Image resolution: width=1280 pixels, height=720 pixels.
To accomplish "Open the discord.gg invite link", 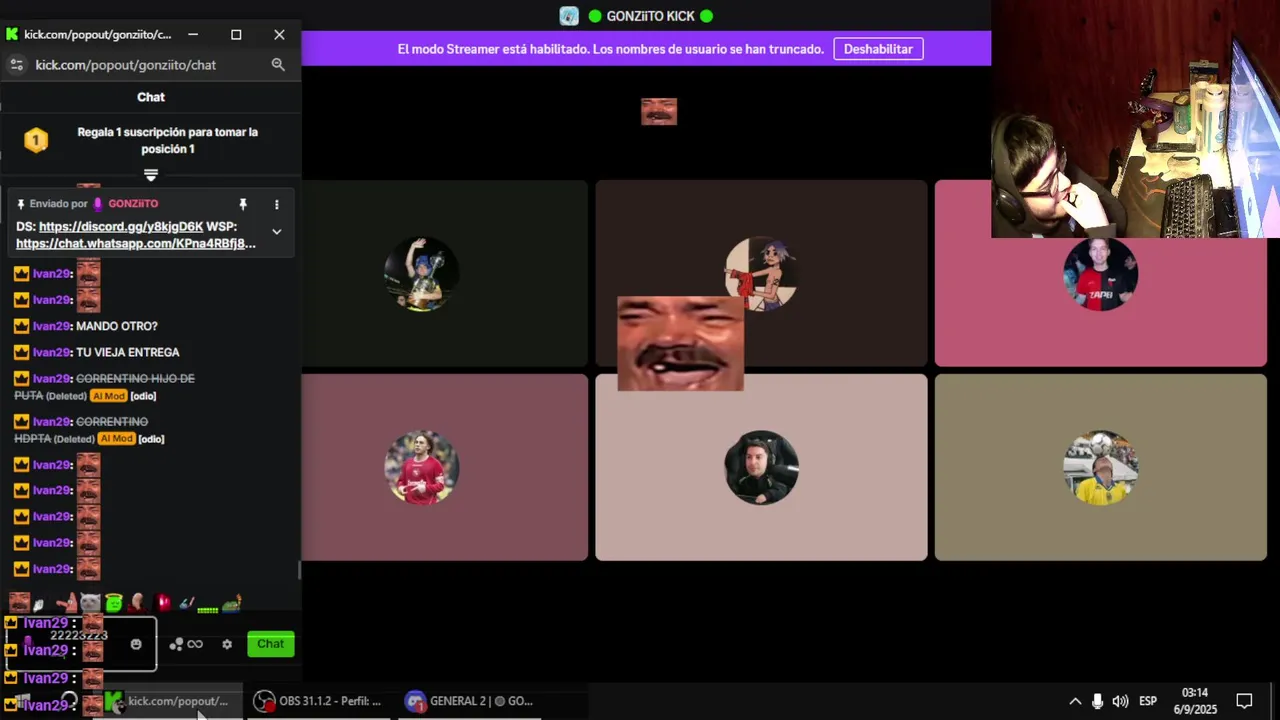I will [x=121, y=227].
